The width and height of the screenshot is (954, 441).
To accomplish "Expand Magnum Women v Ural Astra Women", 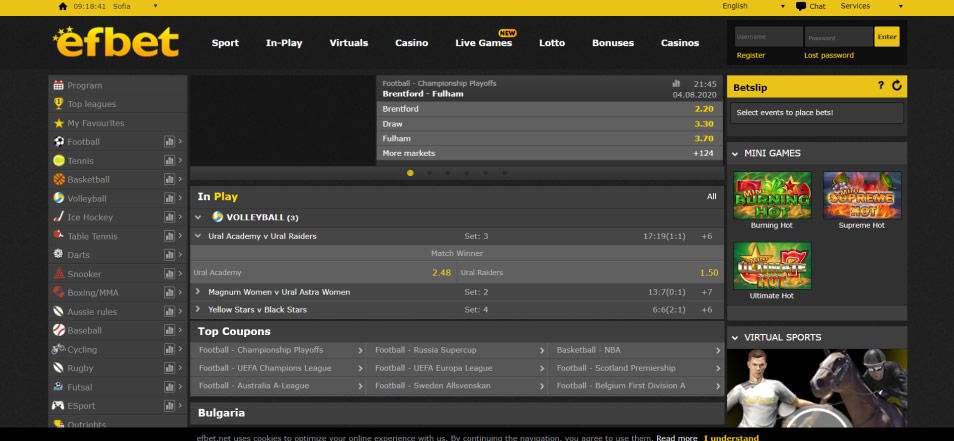I will [x=198, y=292].
